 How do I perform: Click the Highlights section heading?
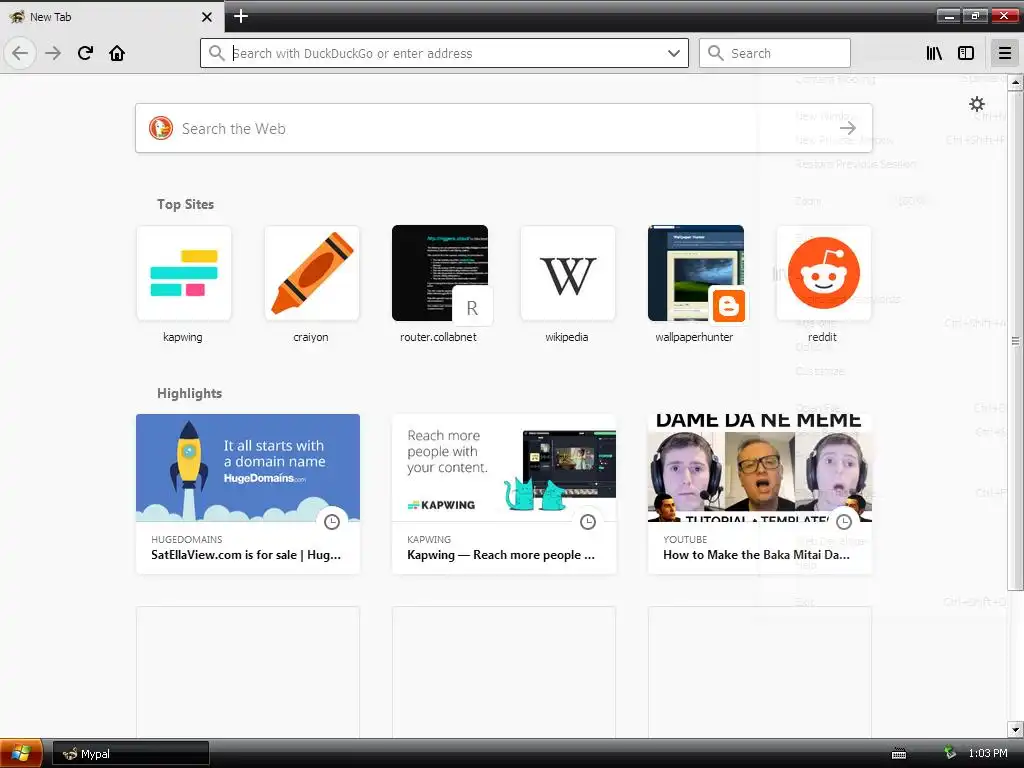[189, 393]
